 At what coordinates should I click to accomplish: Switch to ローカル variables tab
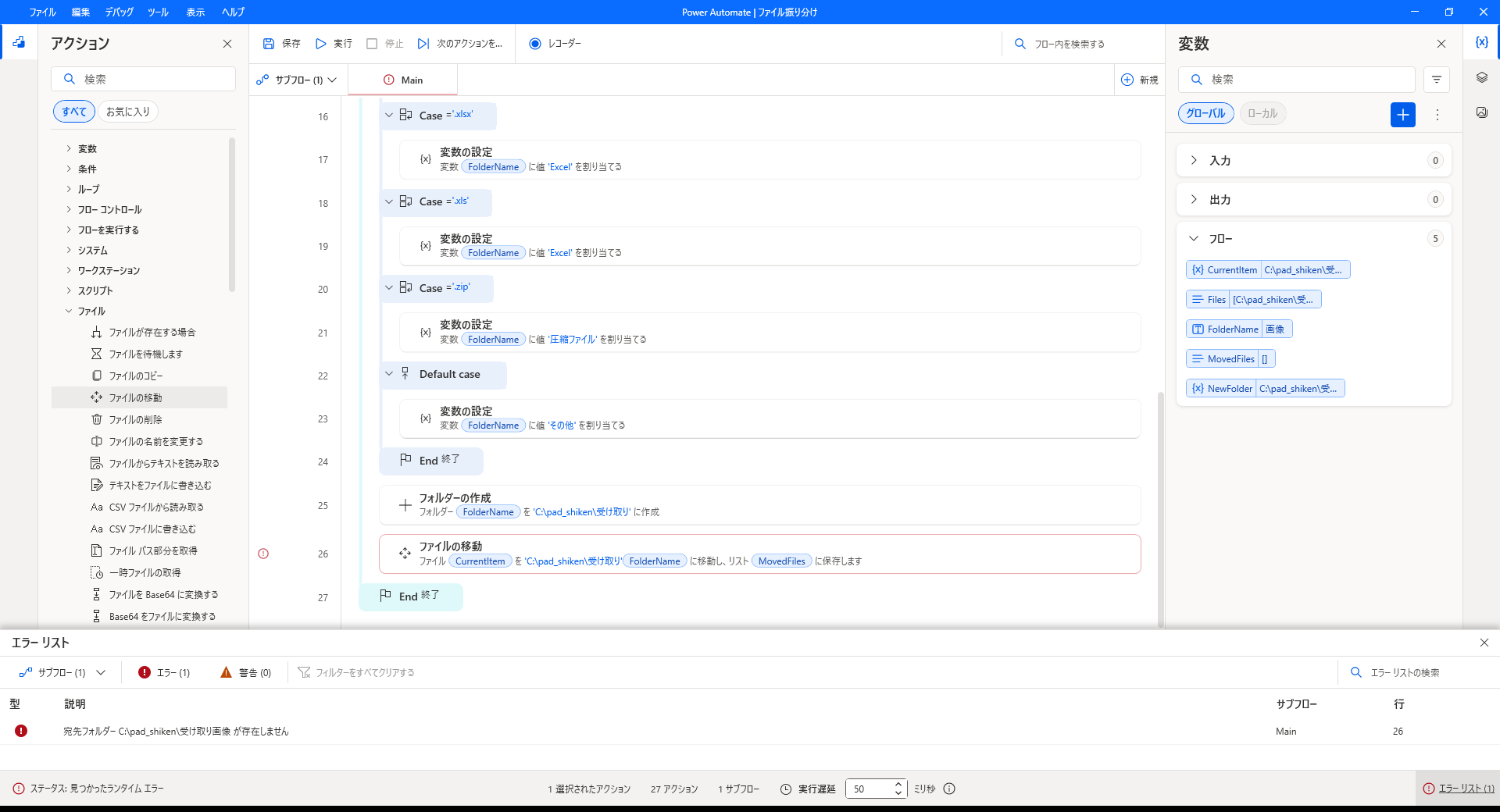[x=1262, y=113]
